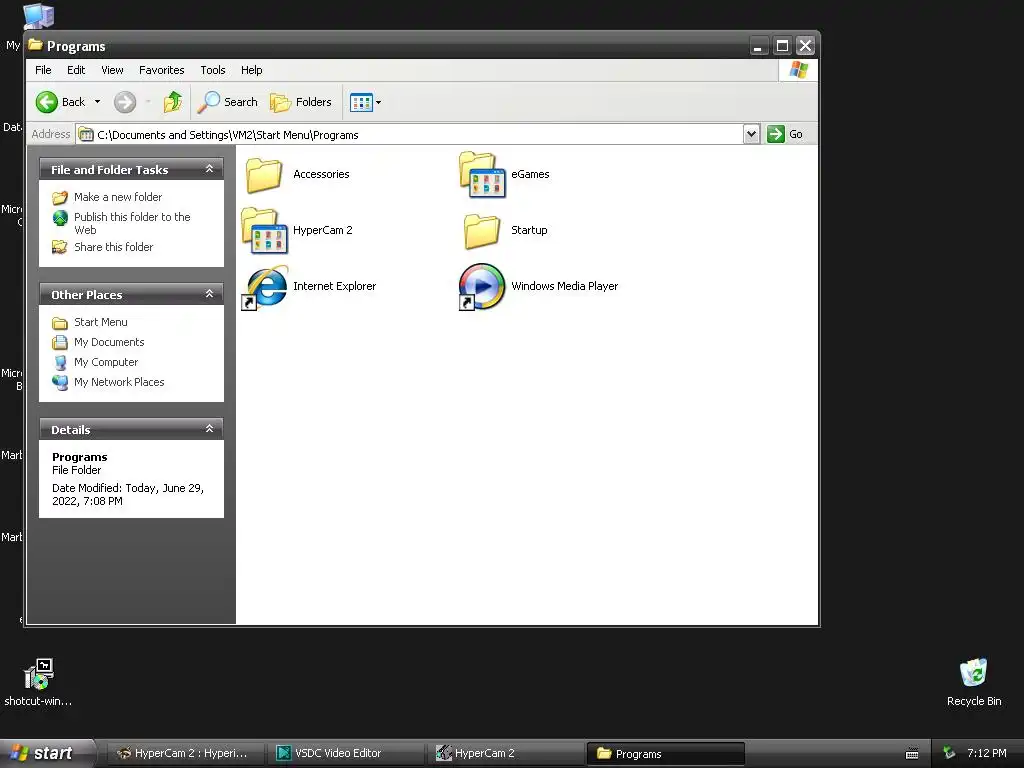Open the View menu

[112, 70]
